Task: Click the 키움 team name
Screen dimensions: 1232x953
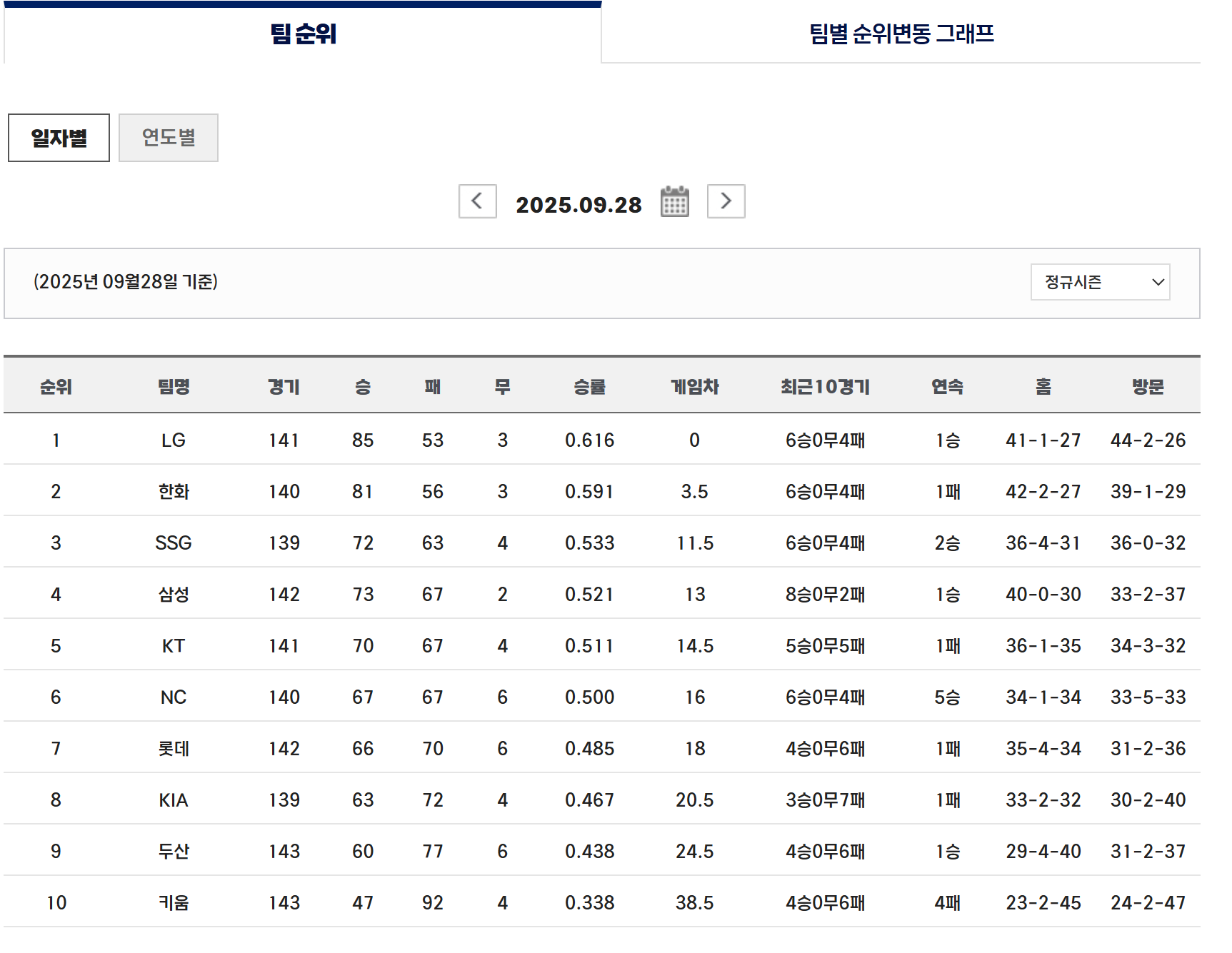Action: 174,902
